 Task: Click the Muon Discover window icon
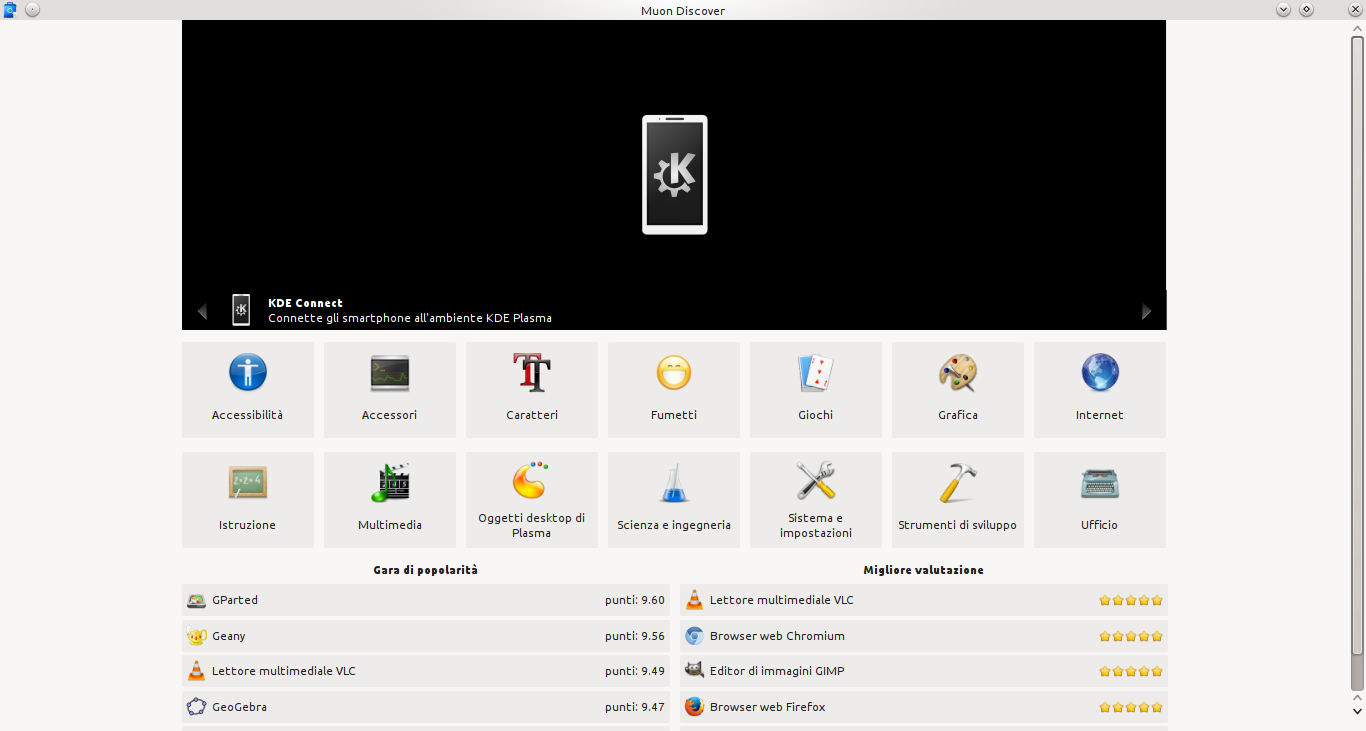click(x=10, y=10)
